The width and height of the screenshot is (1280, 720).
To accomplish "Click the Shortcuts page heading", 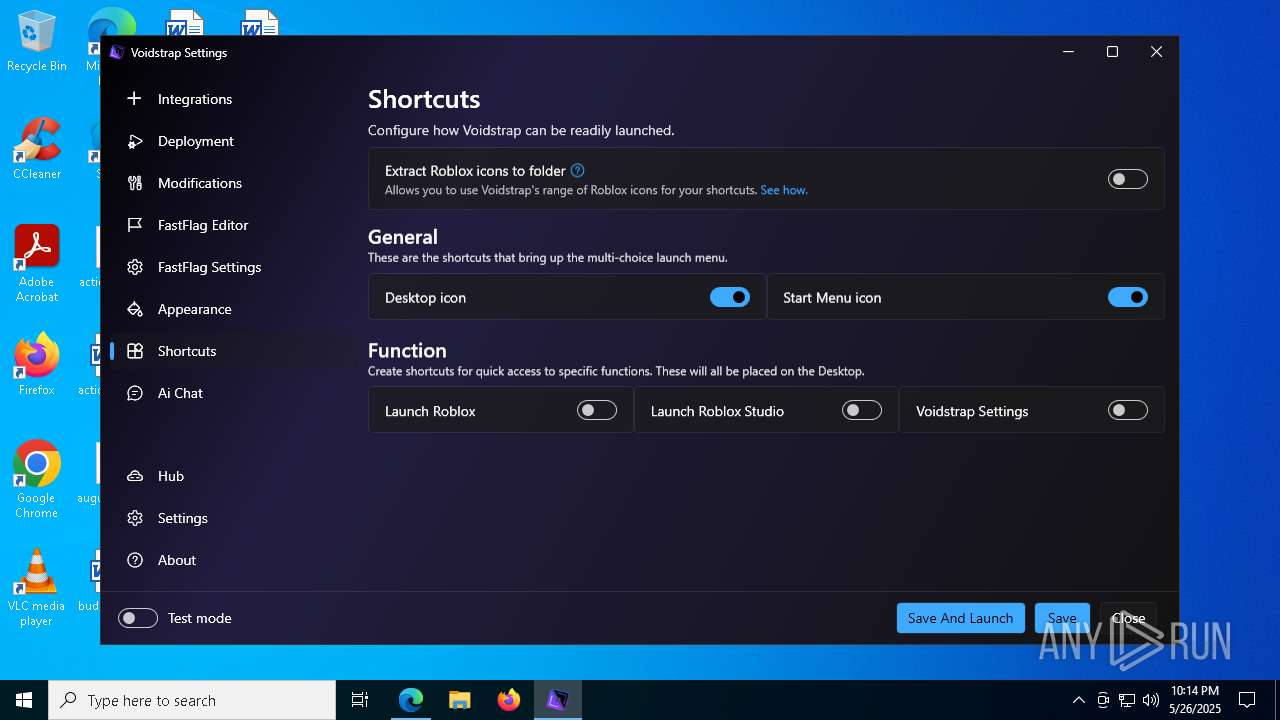I will click(424, 99).
